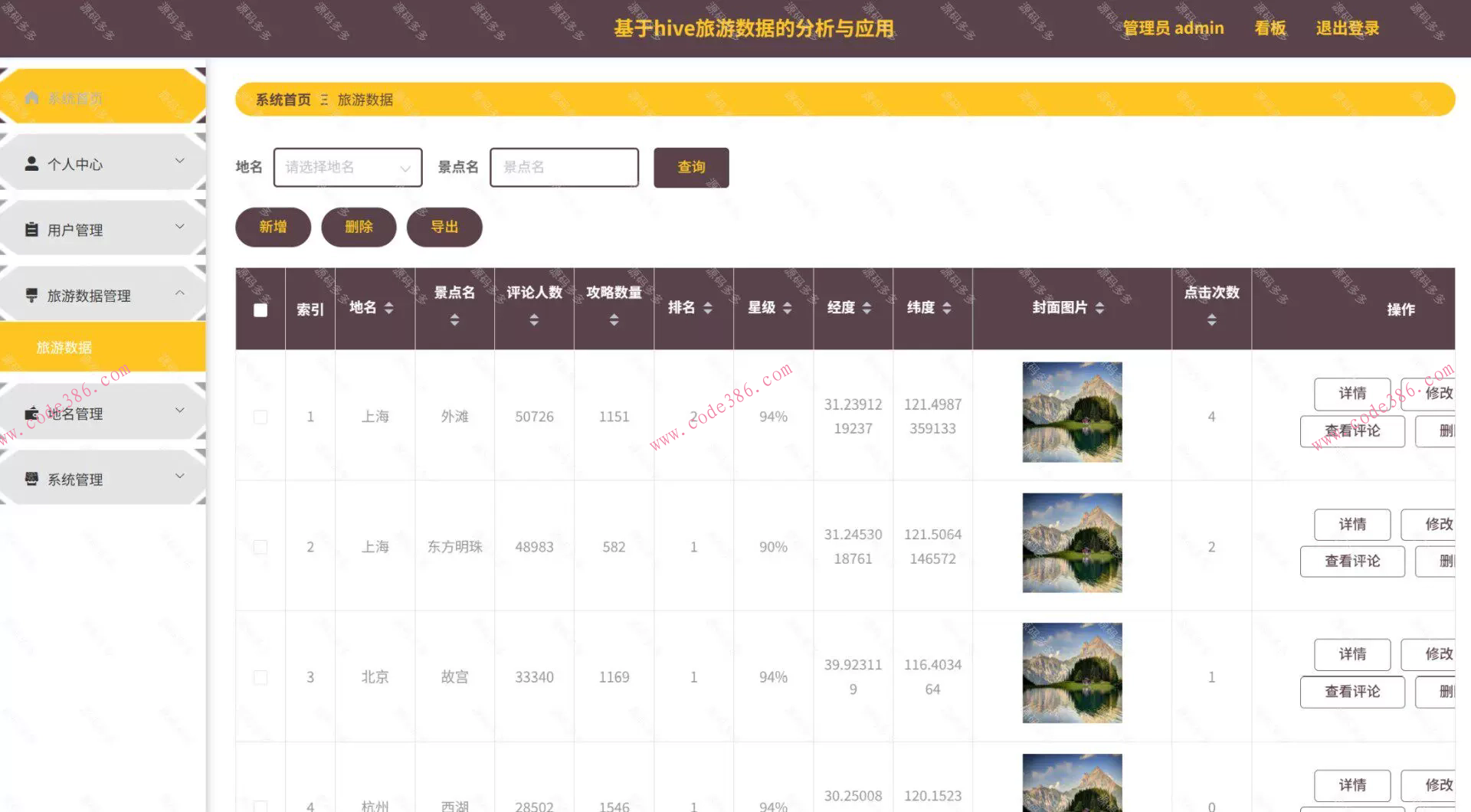Click the 景点名 input field
The image size is (1471, 812).
[x=563, y=167]
